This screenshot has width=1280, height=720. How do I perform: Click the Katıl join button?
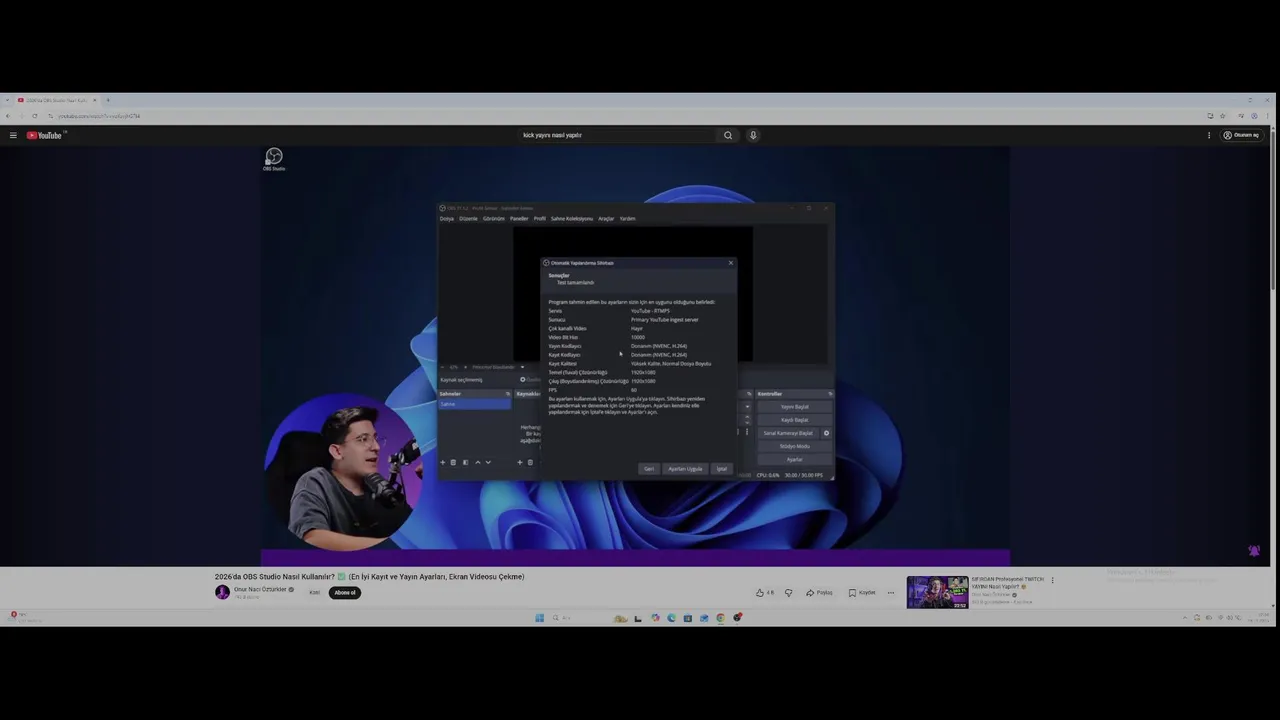pyautogui.click(x=314, y=592)
